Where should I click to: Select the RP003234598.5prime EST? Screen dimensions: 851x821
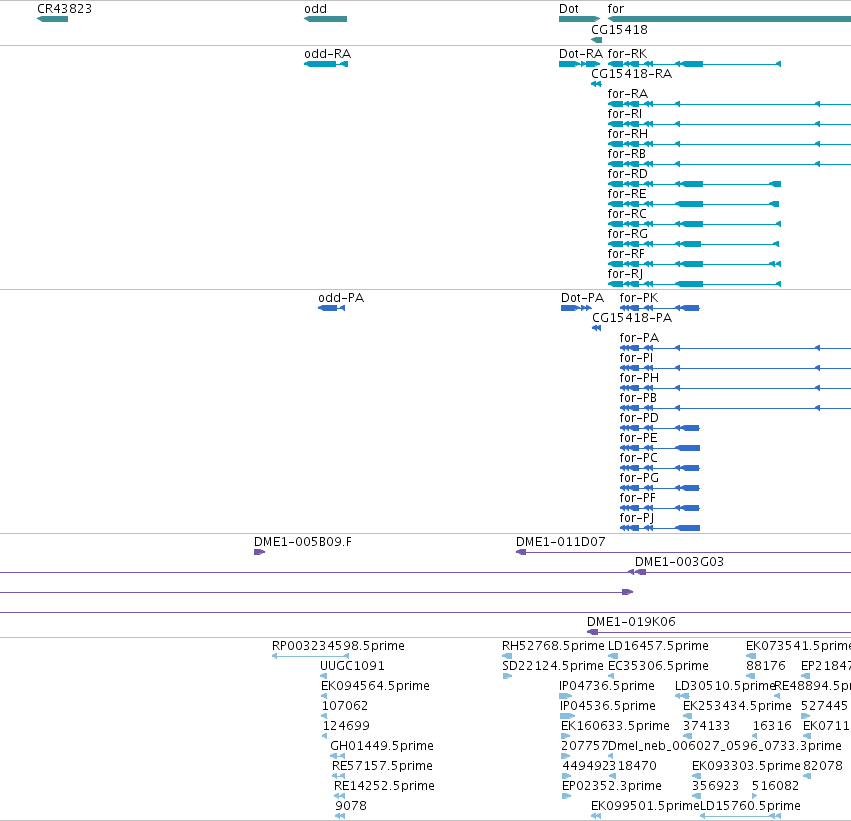(310, 657)
